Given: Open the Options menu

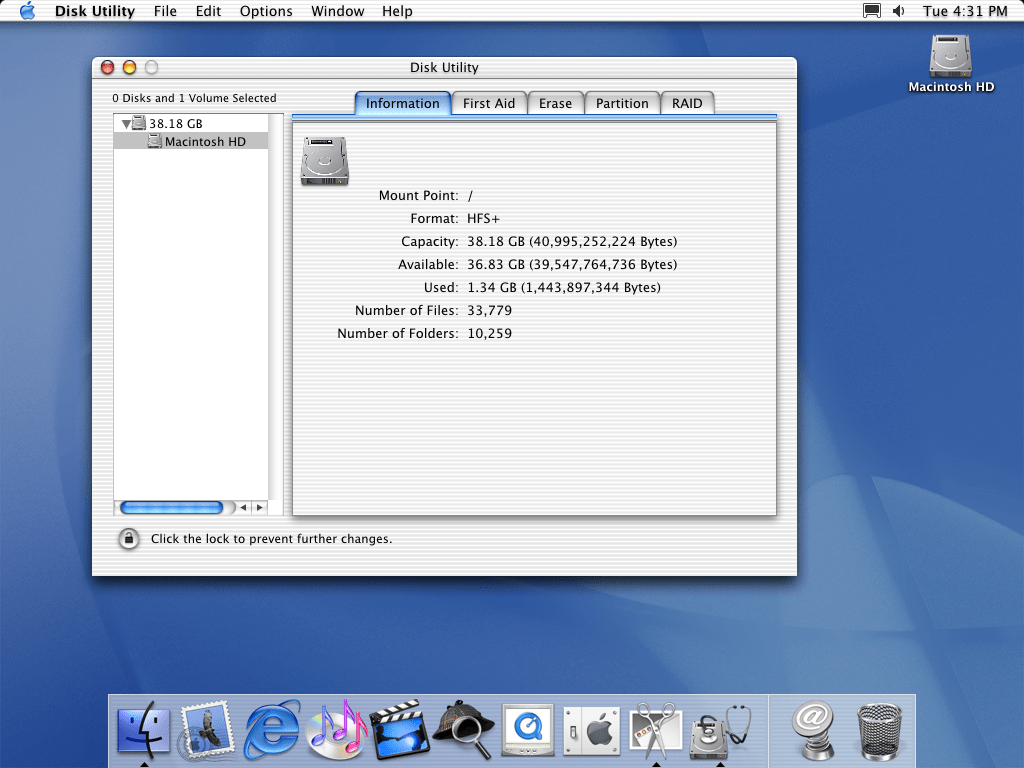Looking at the screenshot, I should click(x=266, y=11).
